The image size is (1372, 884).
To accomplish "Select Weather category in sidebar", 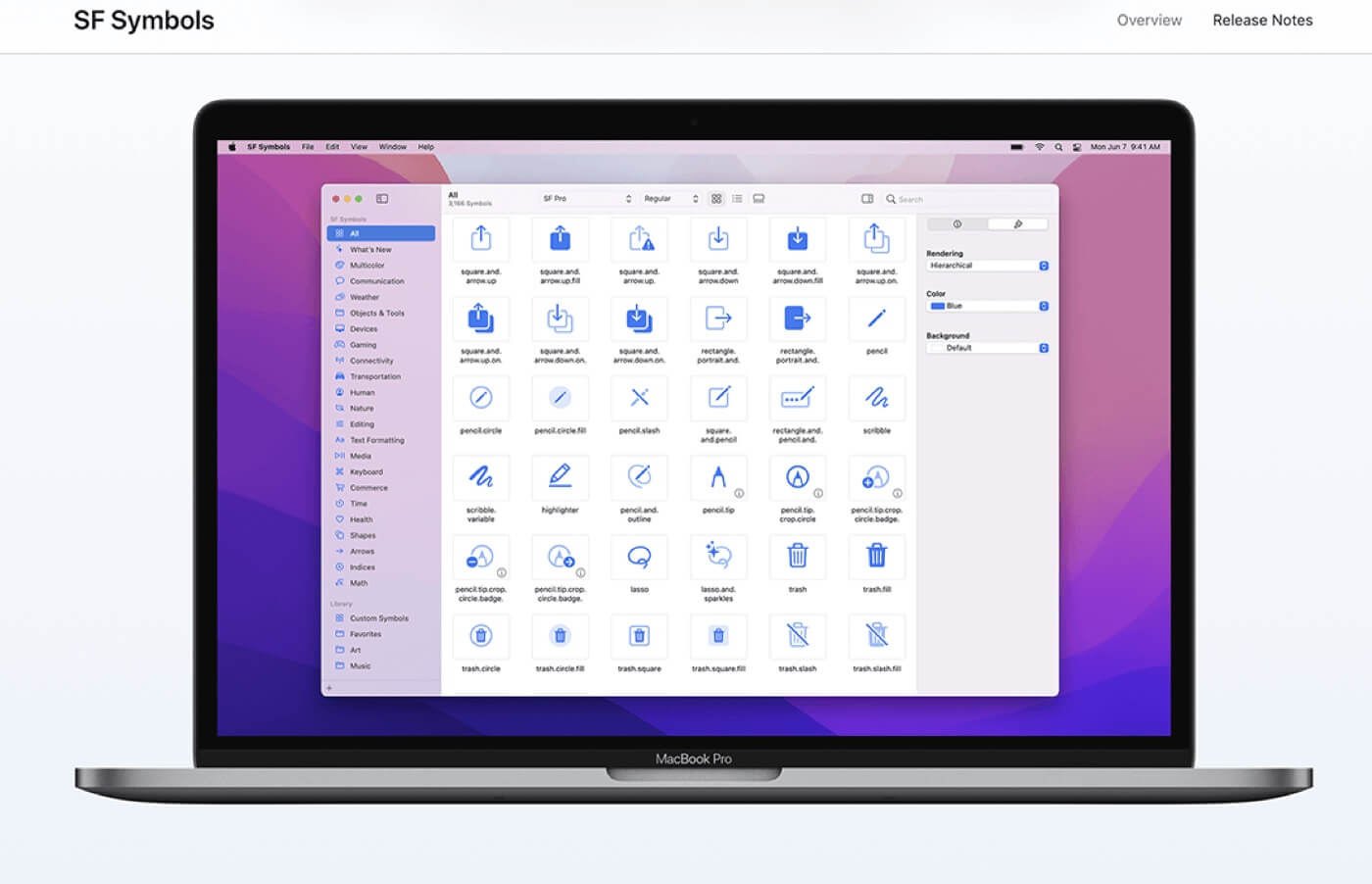I will point(381,297).
